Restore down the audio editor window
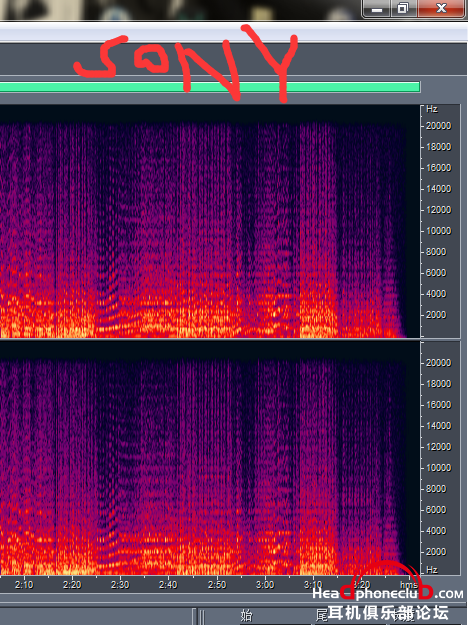Image resolution: width=468 pixels, height=625 pixels. click(403, 8)
